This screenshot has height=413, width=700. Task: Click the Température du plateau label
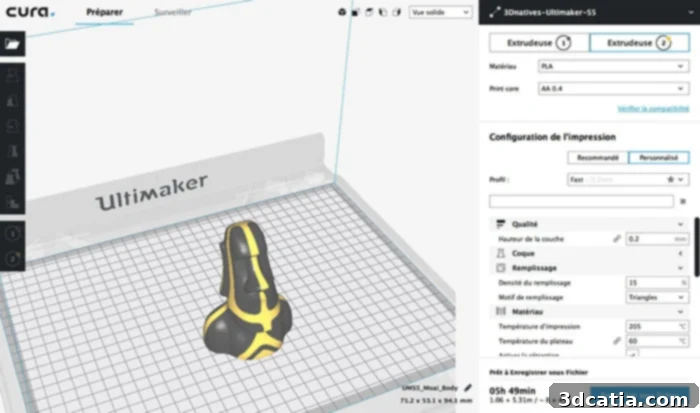pos(535,341)
